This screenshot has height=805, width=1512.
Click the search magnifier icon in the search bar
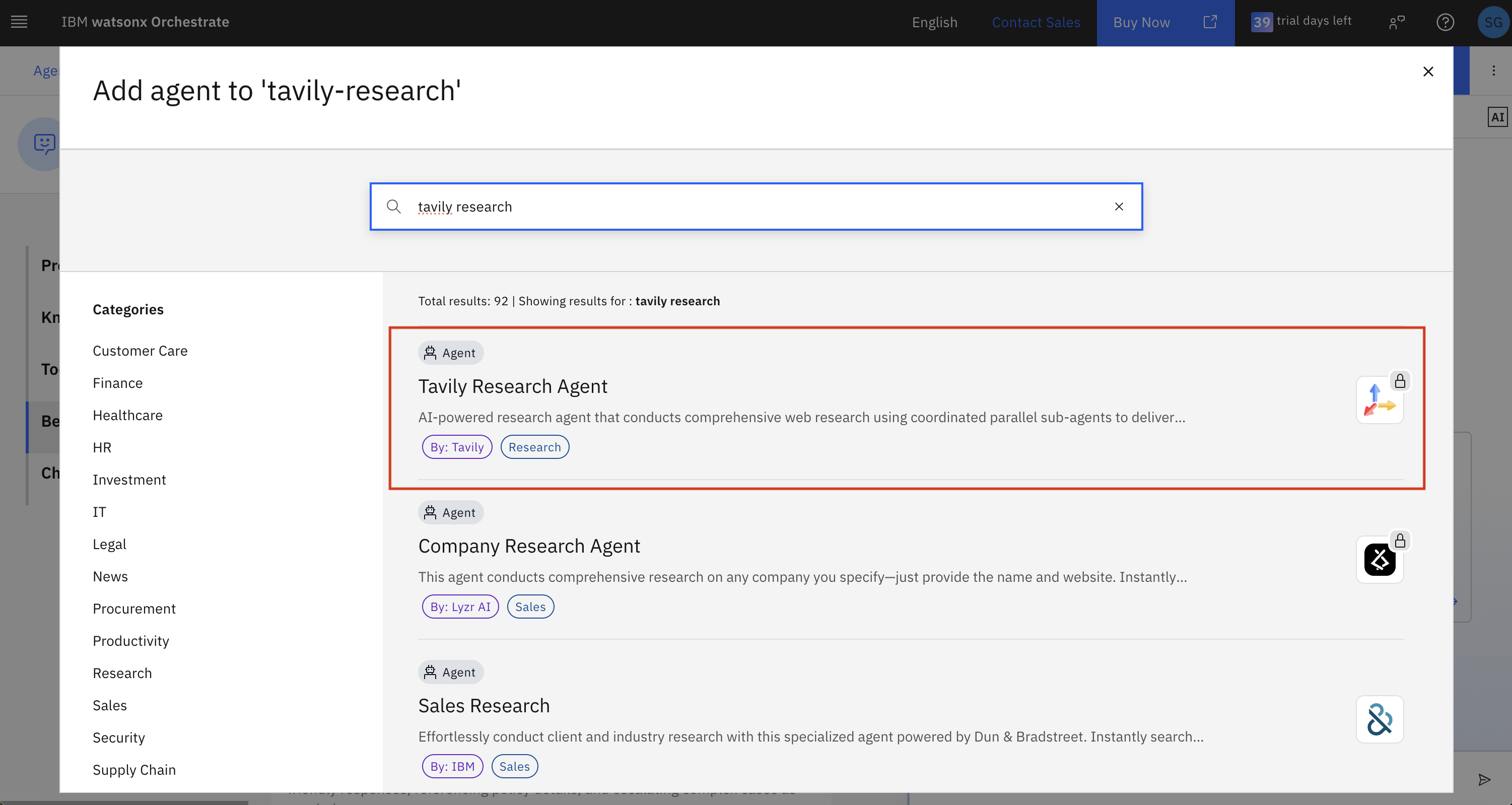394,207
